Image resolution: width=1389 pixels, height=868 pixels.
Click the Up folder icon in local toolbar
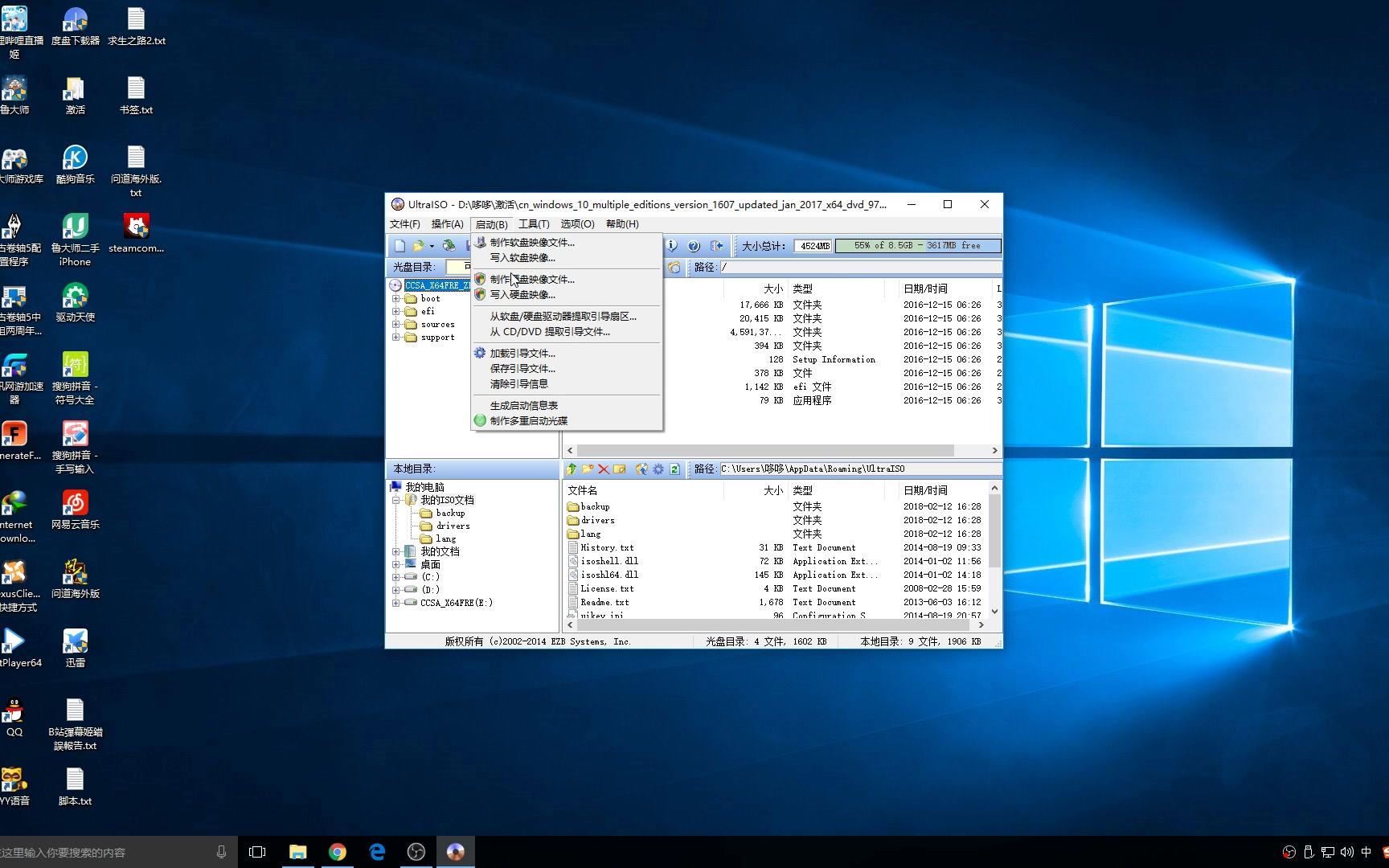(572, 469)
